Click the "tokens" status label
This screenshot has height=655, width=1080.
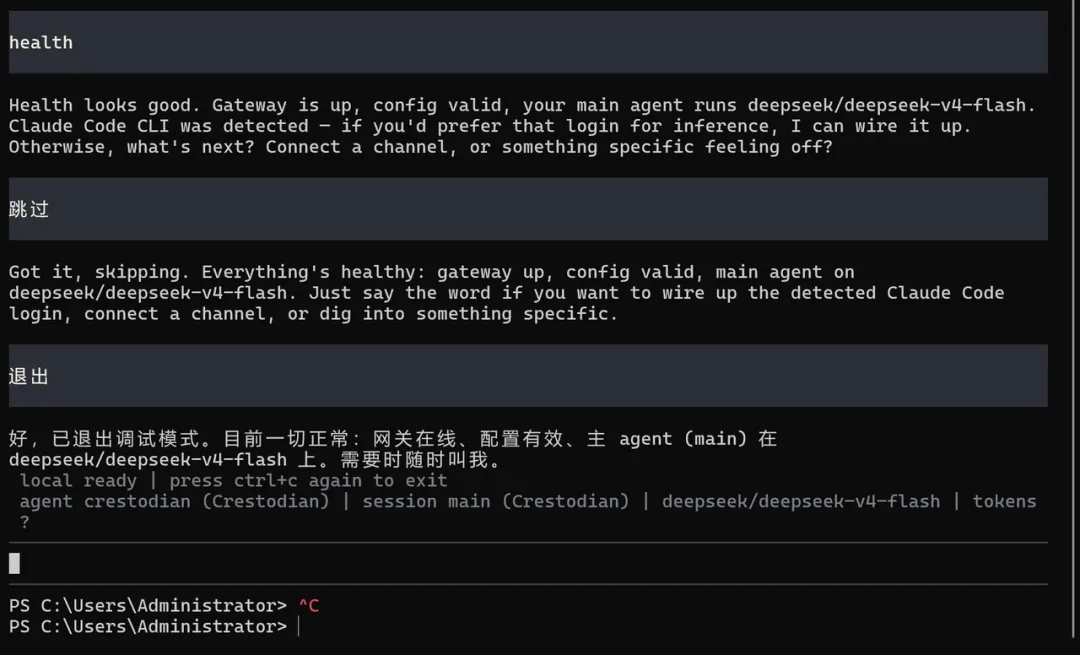click(1004, 501)
